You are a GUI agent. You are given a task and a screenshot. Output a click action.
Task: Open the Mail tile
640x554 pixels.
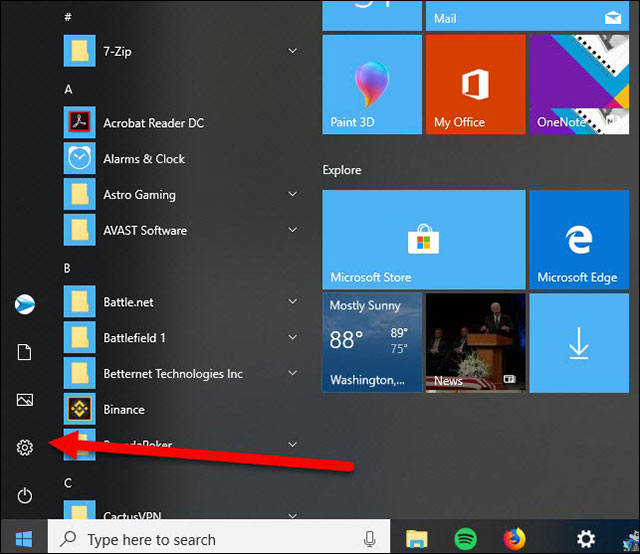coord(527,16)
